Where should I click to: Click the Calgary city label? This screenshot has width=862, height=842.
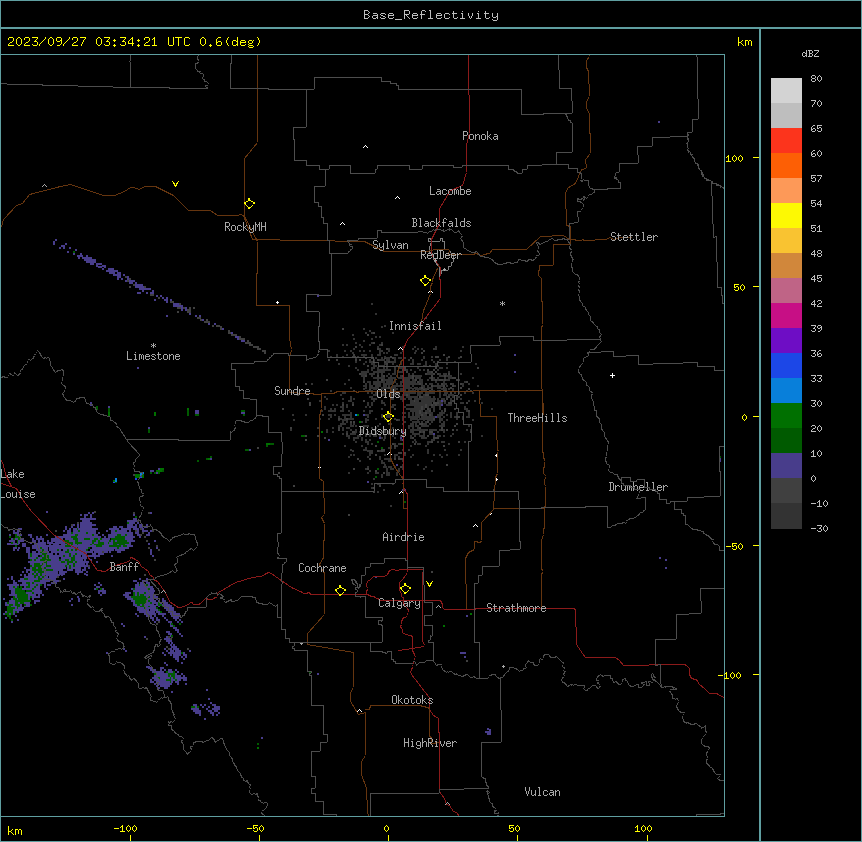399,603
